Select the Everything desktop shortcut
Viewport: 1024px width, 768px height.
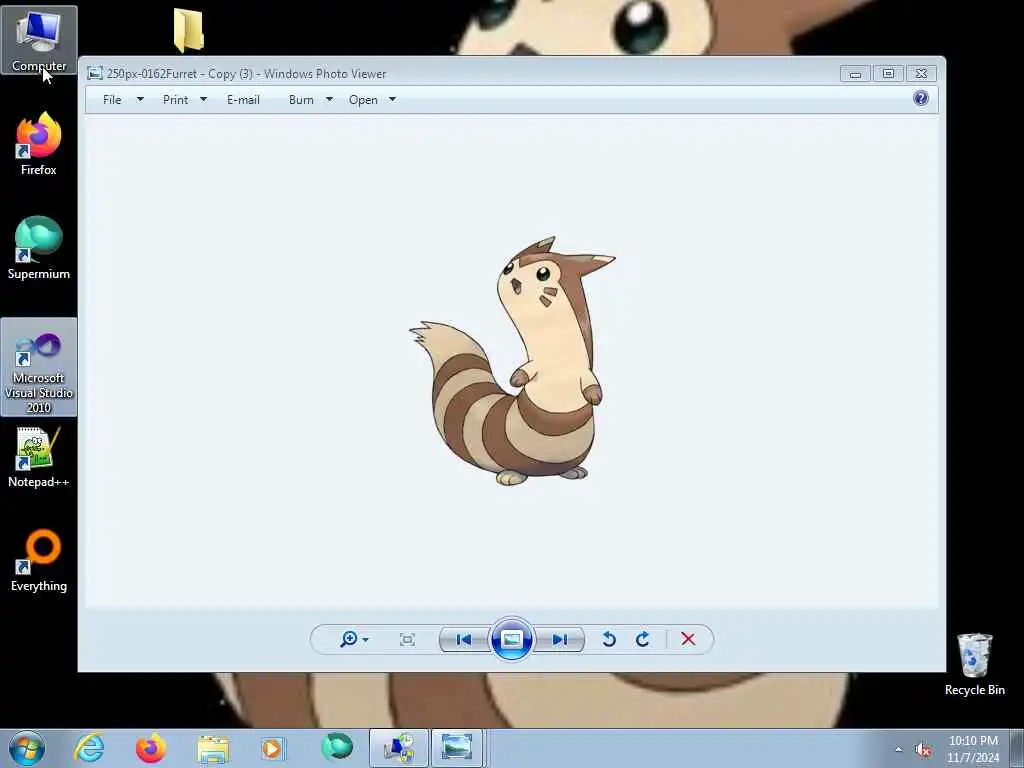coord(39,560)
